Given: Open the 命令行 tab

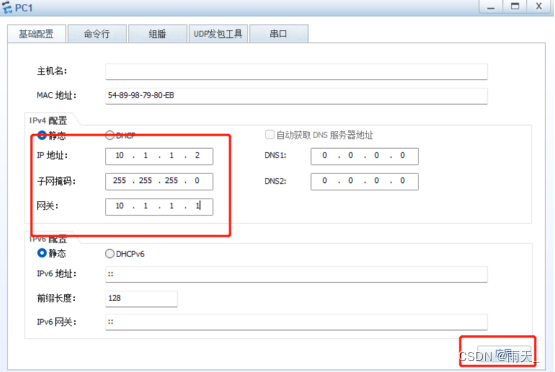Looking at the screenshot, I should click(x=97, y=34).
